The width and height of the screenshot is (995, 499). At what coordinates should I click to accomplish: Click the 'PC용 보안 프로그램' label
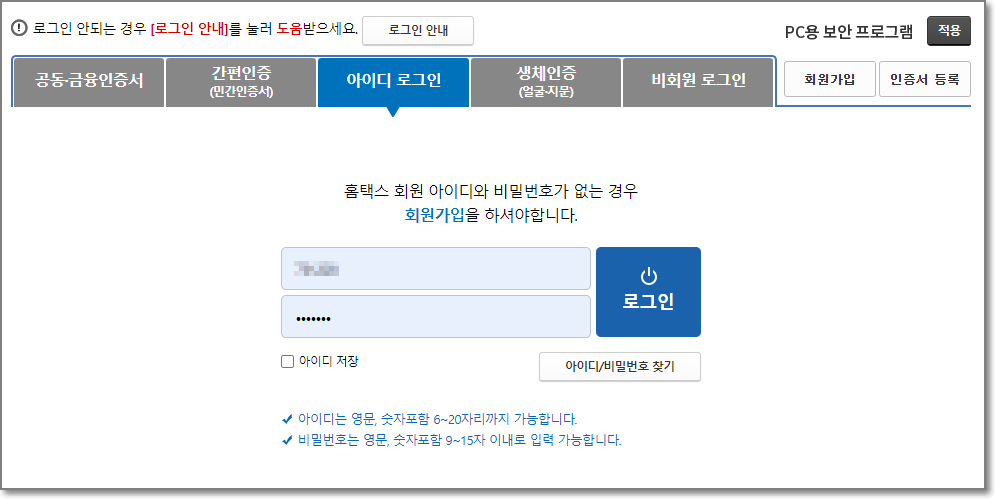(849, 32)
